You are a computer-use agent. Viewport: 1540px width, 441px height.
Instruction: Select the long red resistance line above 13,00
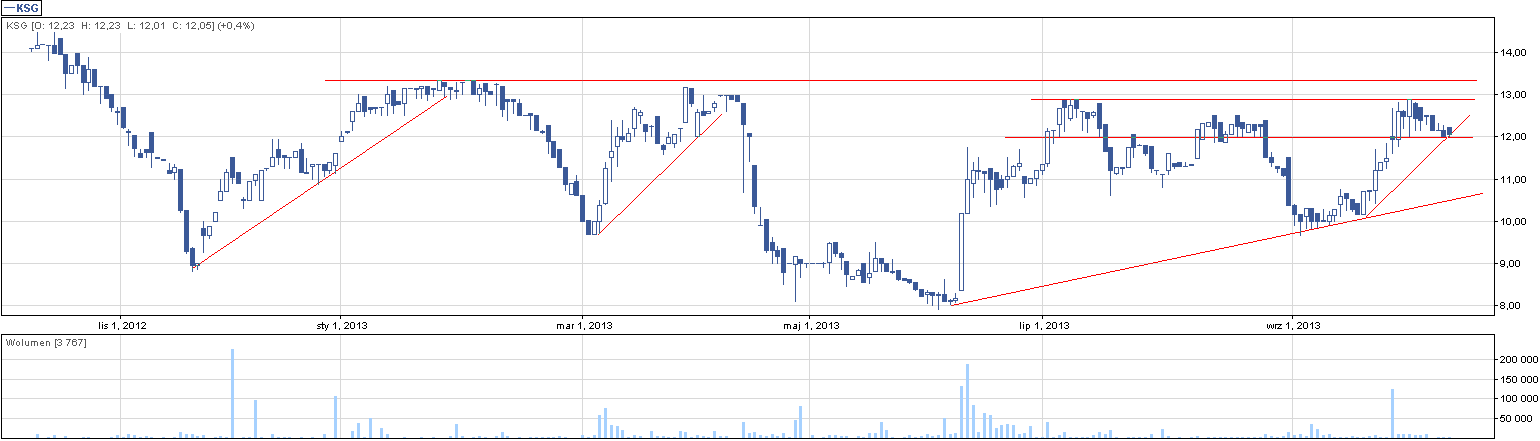[x=900, y=80]
